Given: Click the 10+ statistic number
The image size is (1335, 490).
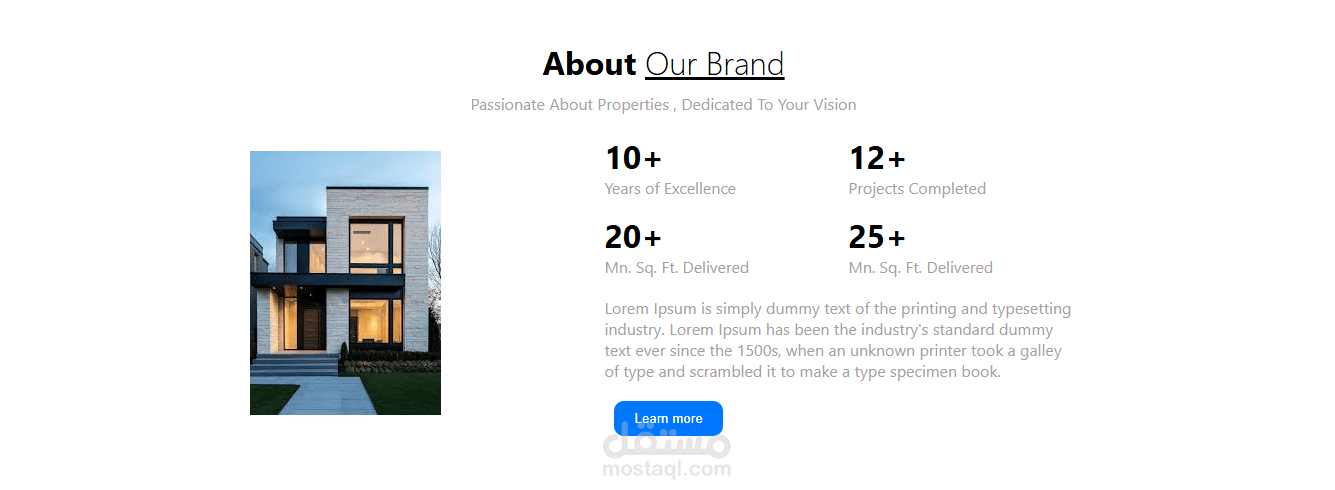Looking at the screenshot, I should tap(623, 158).
